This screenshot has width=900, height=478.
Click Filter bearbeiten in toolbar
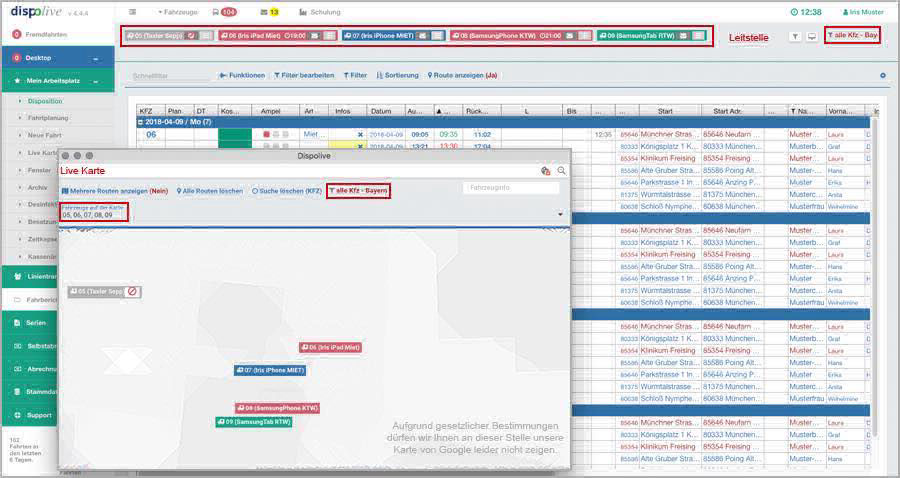tap(303, 75)
